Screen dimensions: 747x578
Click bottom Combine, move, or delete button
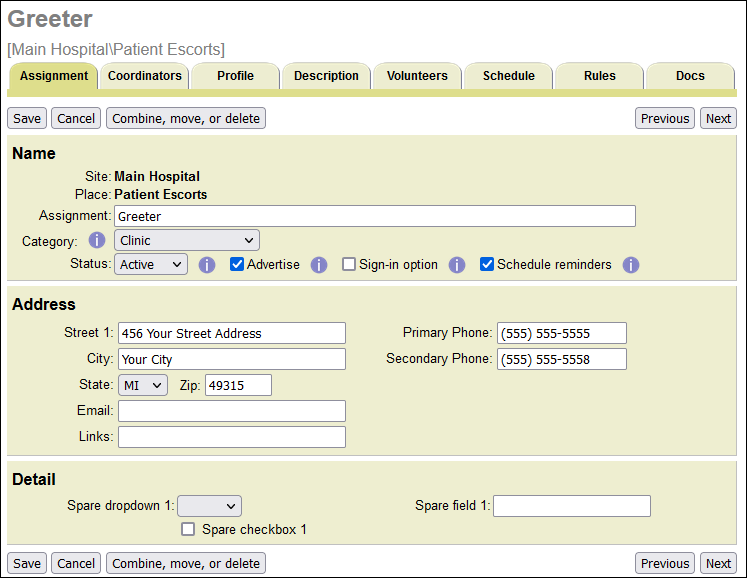click(186, 563)
